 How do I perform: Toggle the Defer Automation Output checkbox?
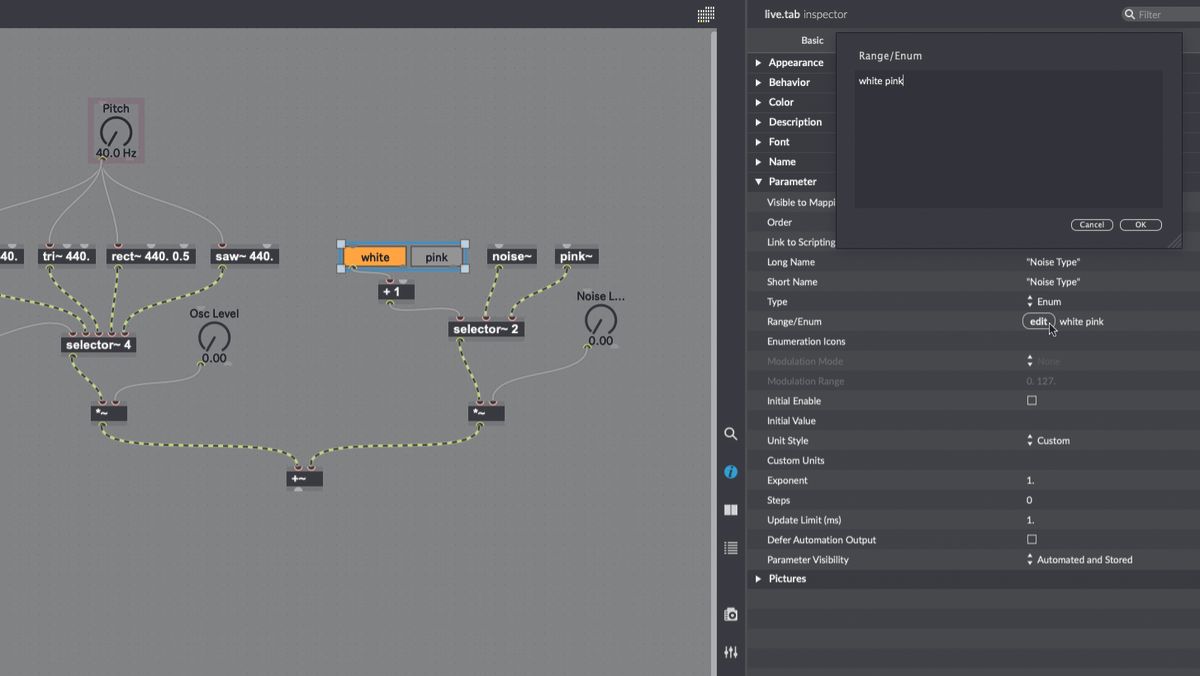pyautogui.click(x=1032, y=539)
